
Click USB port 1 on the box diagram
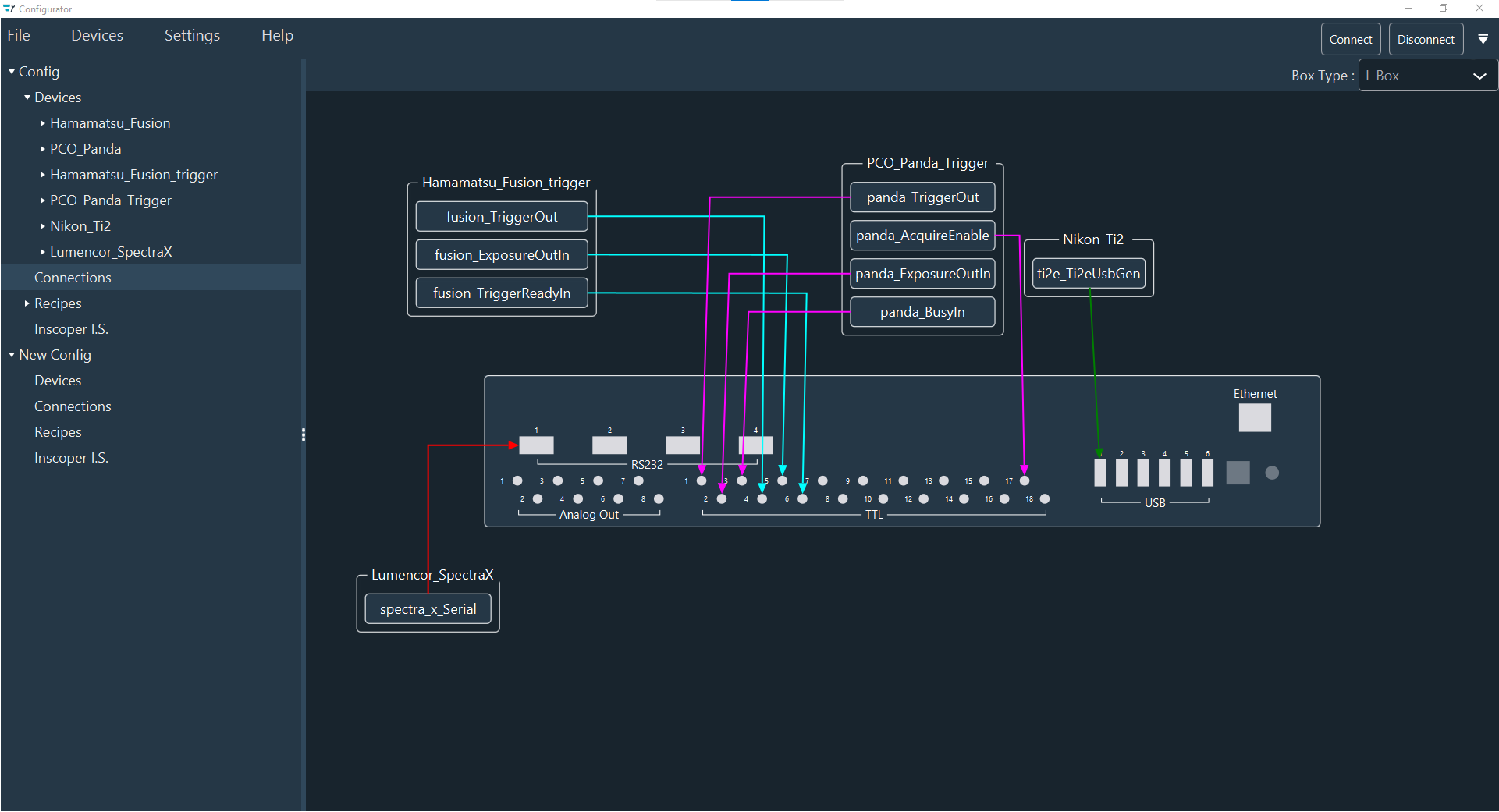coord(1099,472)
